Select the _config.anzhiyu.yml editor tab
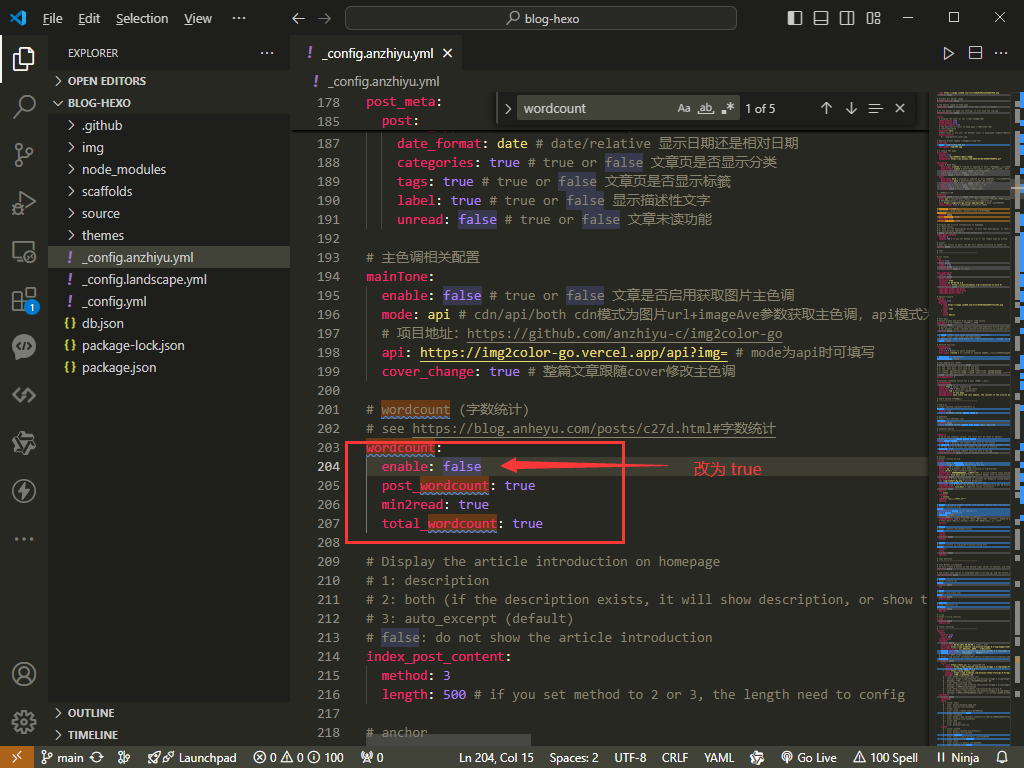The image size is (1024, 768). [378, 53]
